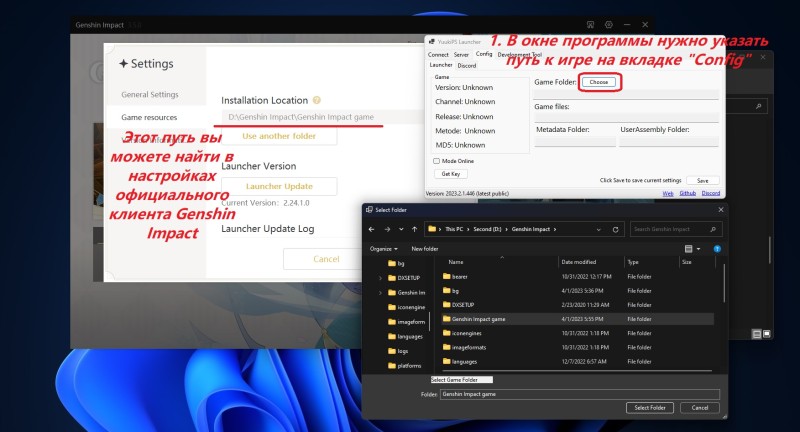Click the Select Folder button
This screenshot has height=432, width=800.
click(x=648, y=408)
